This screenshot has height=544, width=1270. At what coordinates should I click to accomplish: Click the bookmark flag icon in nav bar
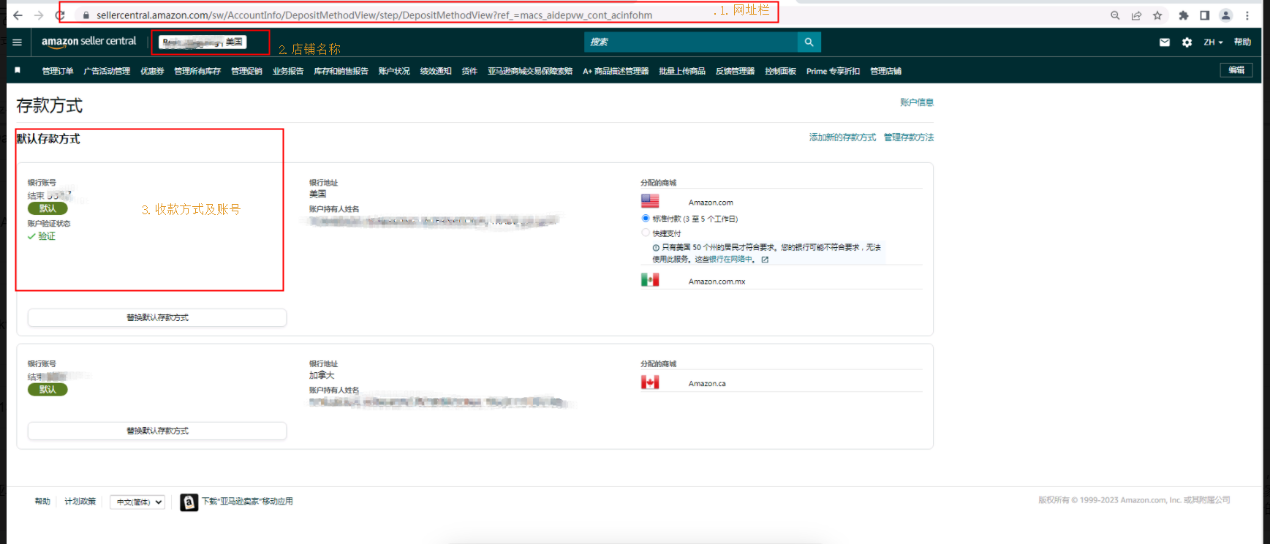coord(17,70)
